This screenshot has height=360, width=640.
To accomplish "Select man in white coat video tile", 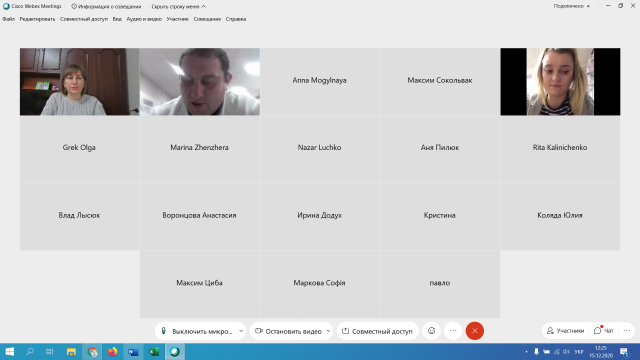I will pos(200,82).
